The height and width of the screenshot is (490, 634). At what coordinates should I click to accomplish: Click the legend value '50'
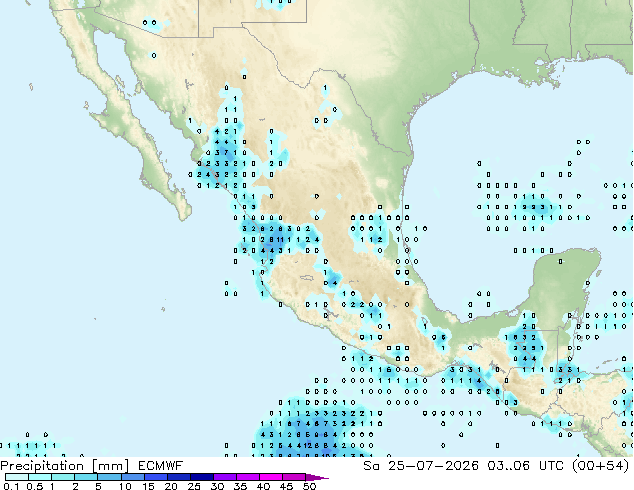(309, 486)
